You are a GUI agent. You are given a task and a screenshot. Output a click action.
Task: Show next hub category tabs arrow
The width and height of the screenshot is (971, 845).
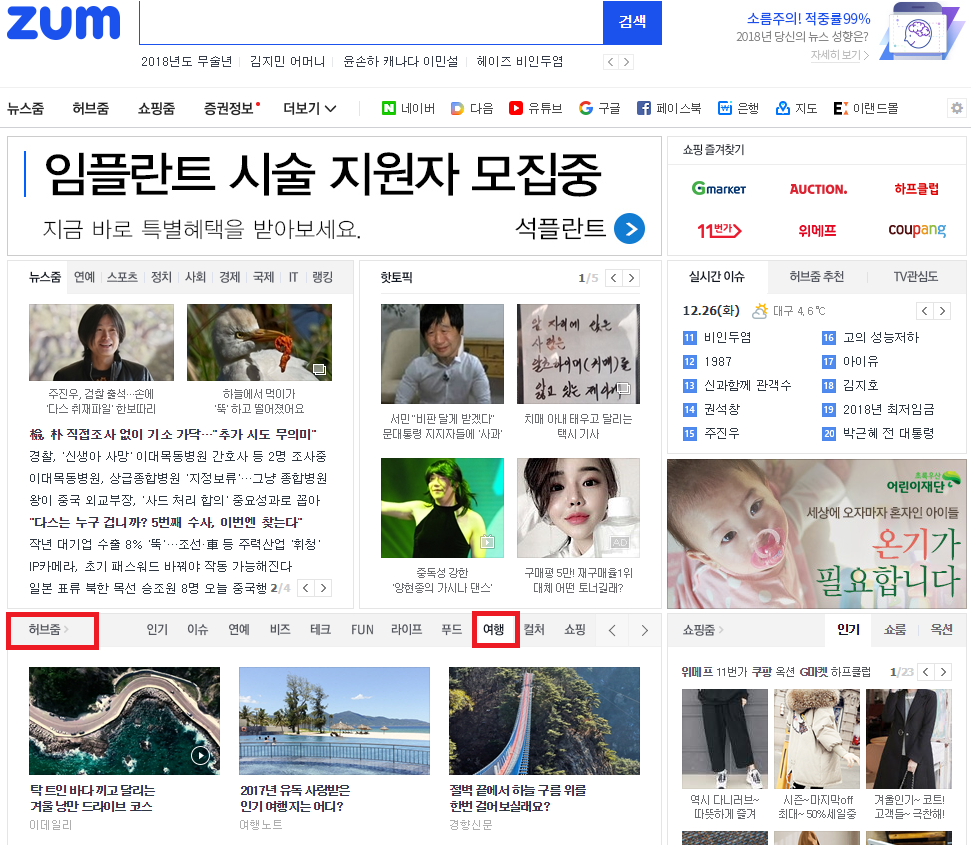645,630
